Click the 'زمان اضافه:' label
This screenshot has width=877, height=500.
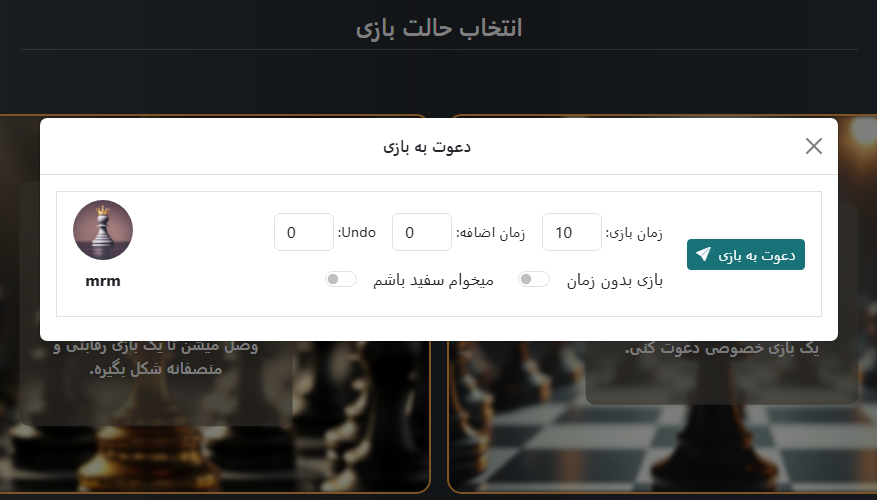490,233
